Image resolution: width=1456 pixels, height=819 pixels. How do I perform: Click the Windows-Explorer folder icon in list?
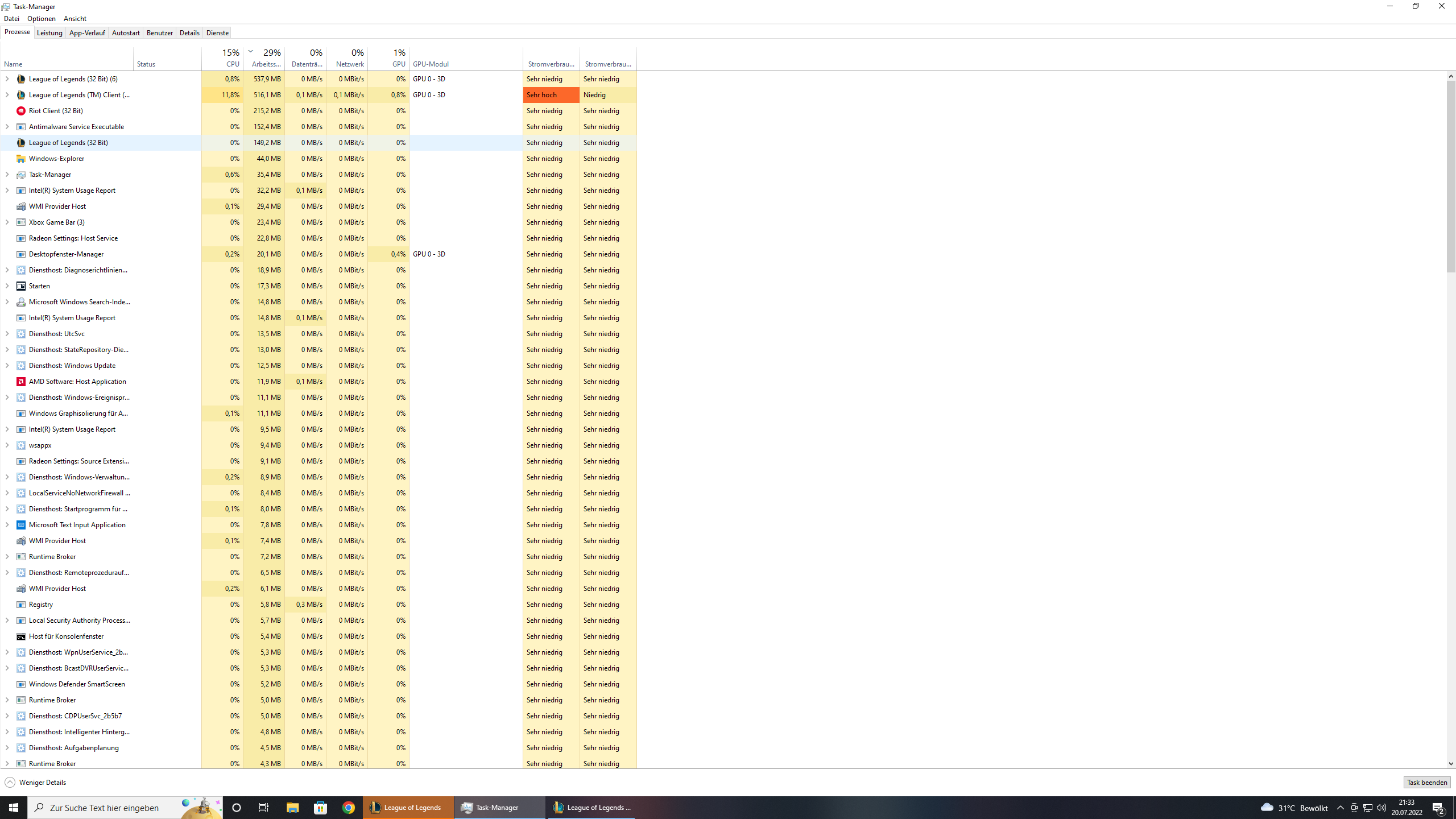(21, 159)
